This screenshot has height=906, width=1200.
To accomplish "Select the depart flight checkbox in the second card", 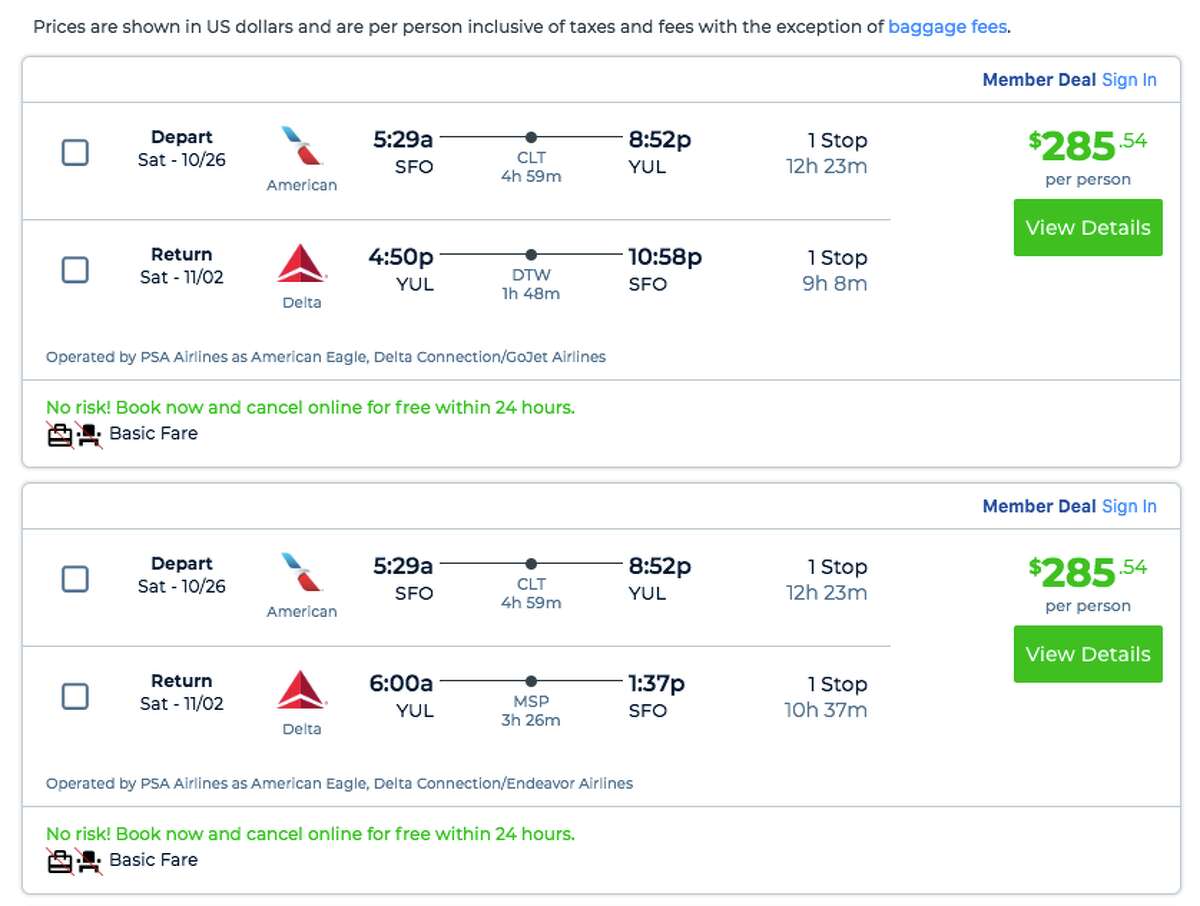I will 74,578.
